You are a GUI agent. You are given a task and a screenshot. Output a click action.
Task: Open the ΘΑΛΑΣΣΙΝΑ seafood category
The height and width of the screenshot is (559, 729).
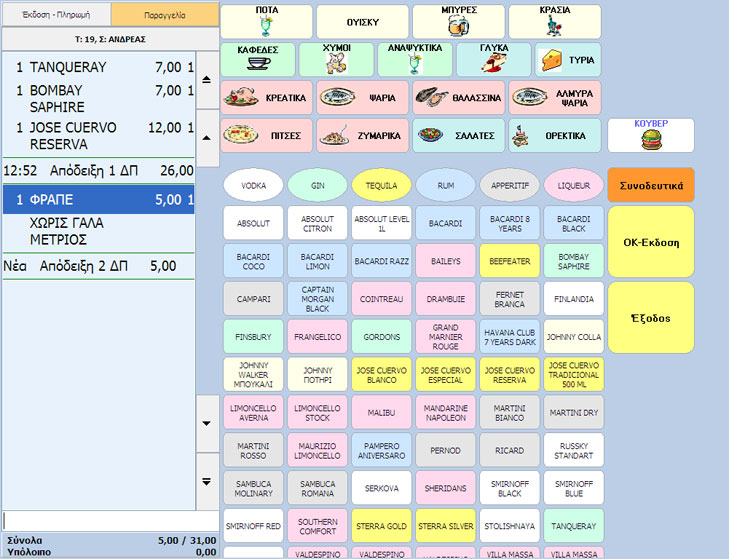457,97
